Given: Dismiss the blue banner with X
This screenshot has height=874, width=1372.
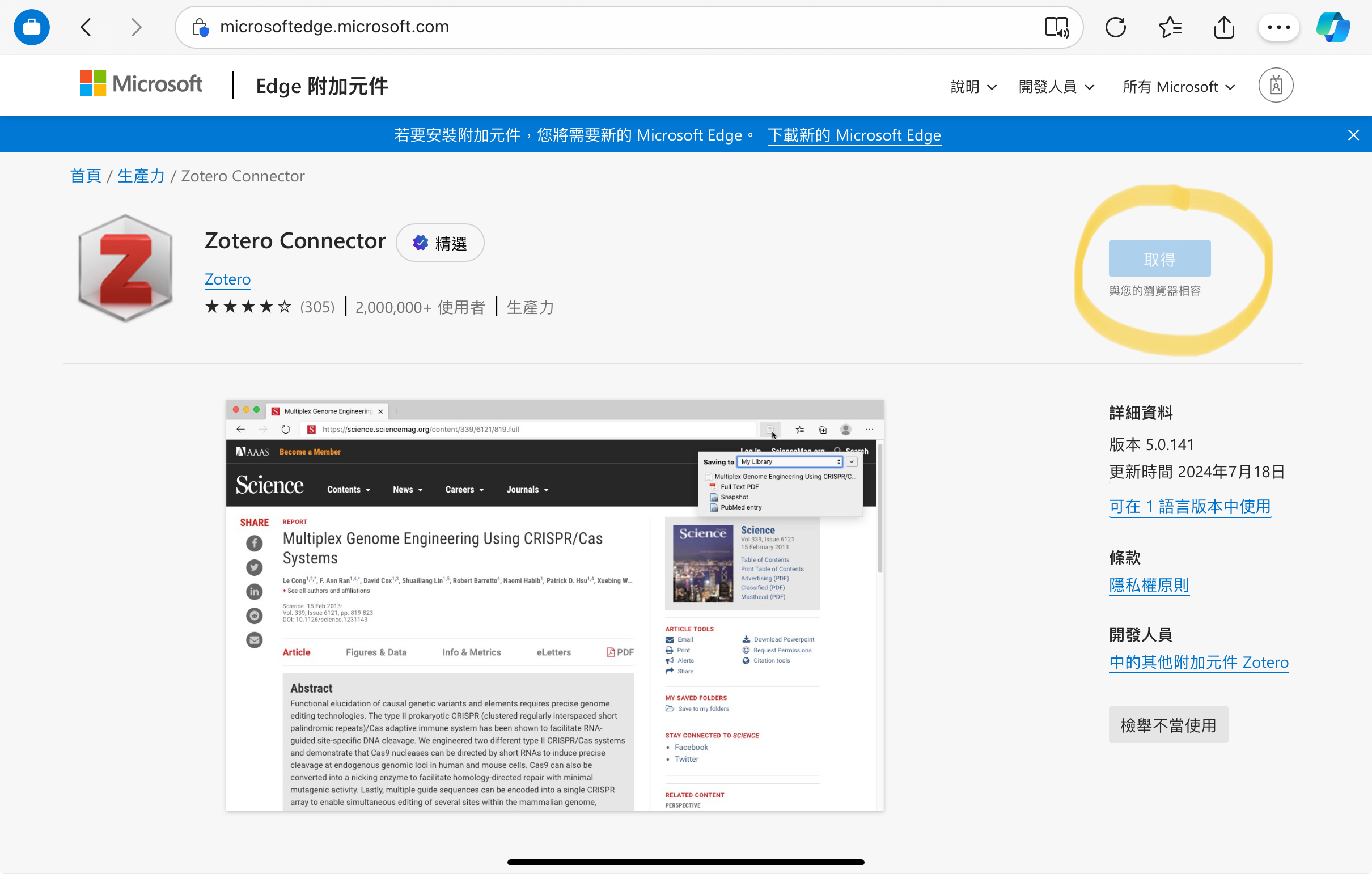Looking at the screenshot, I should [1353, 135].
